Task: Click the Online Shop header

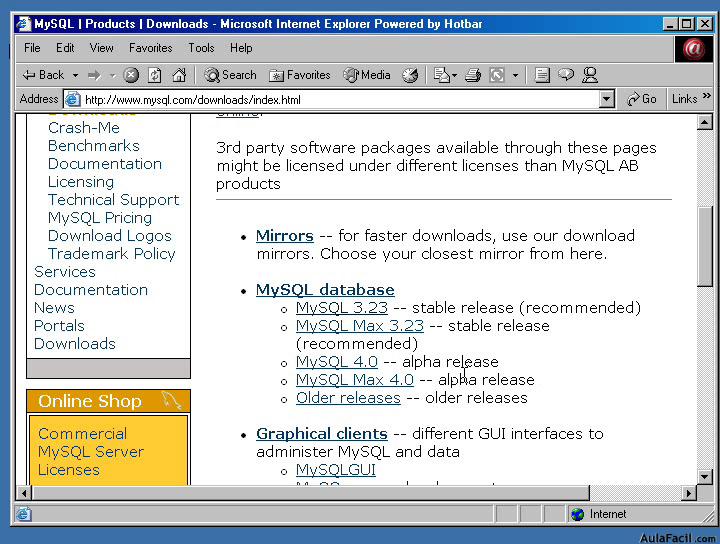Action: pyautogui.click(x=108, y=401)
